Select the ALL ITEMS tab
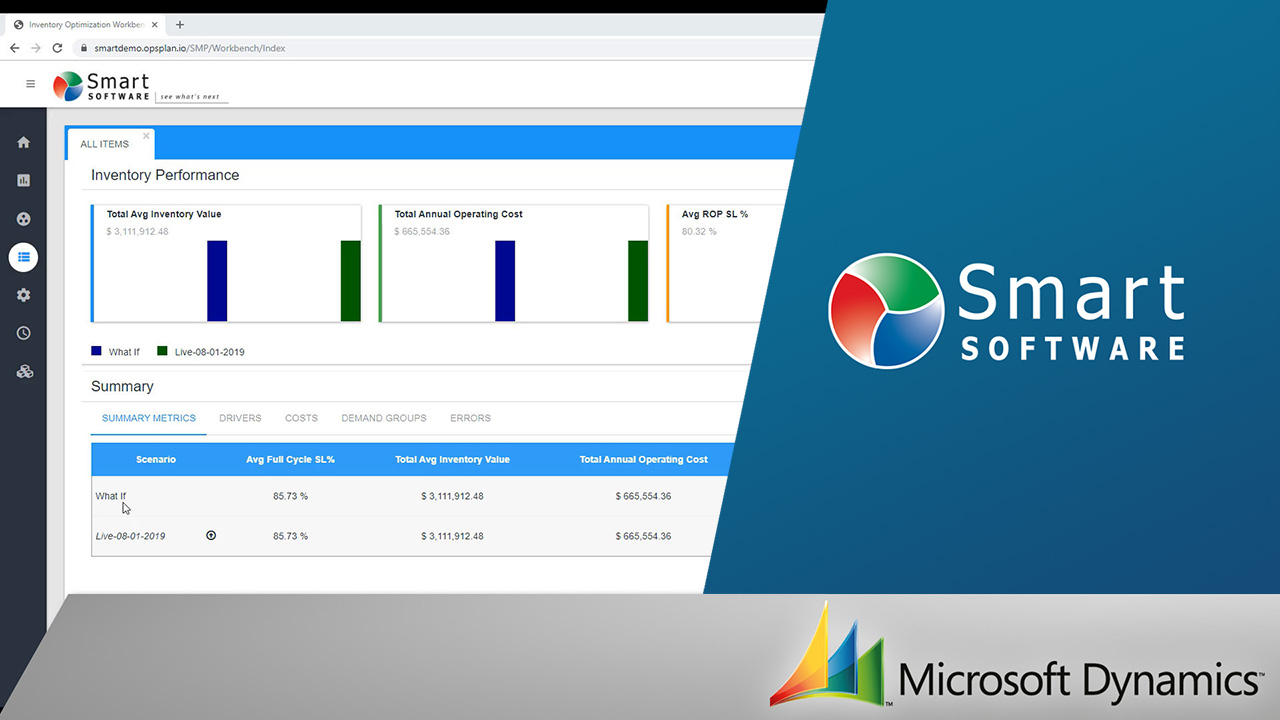Screen dimensions: 1280x720 pos(105,144)
